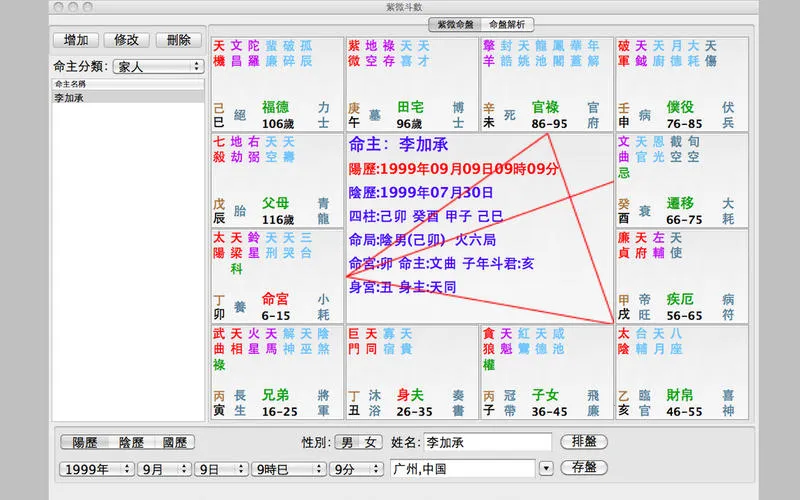
Task: Set gender to 男
Action: pos(346,442)
